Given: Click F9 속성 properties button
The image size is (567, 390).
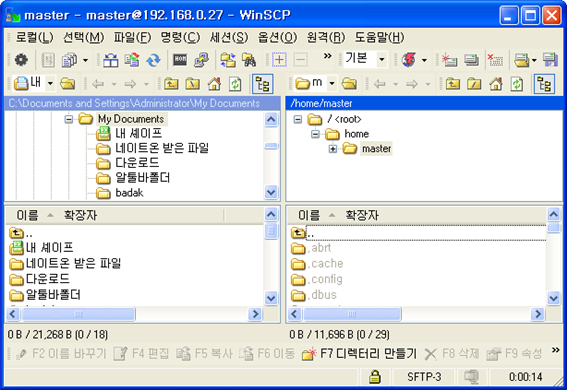Looking at the screenshot, I should point(515,353).
